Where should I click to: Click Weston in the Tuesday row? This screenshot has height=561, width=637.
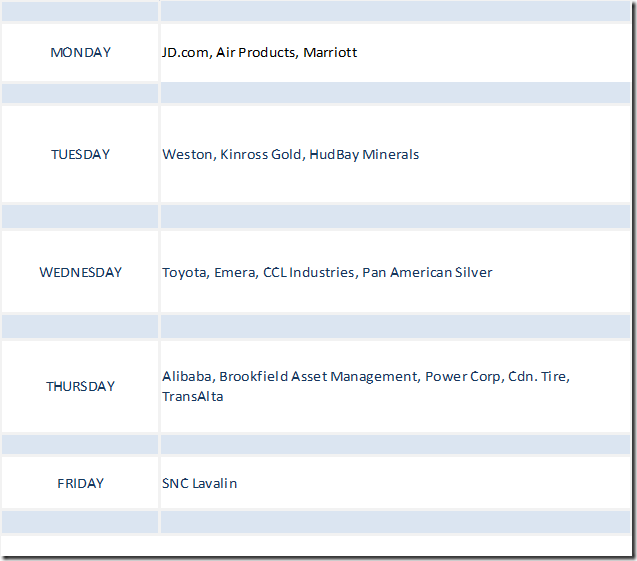187,154
